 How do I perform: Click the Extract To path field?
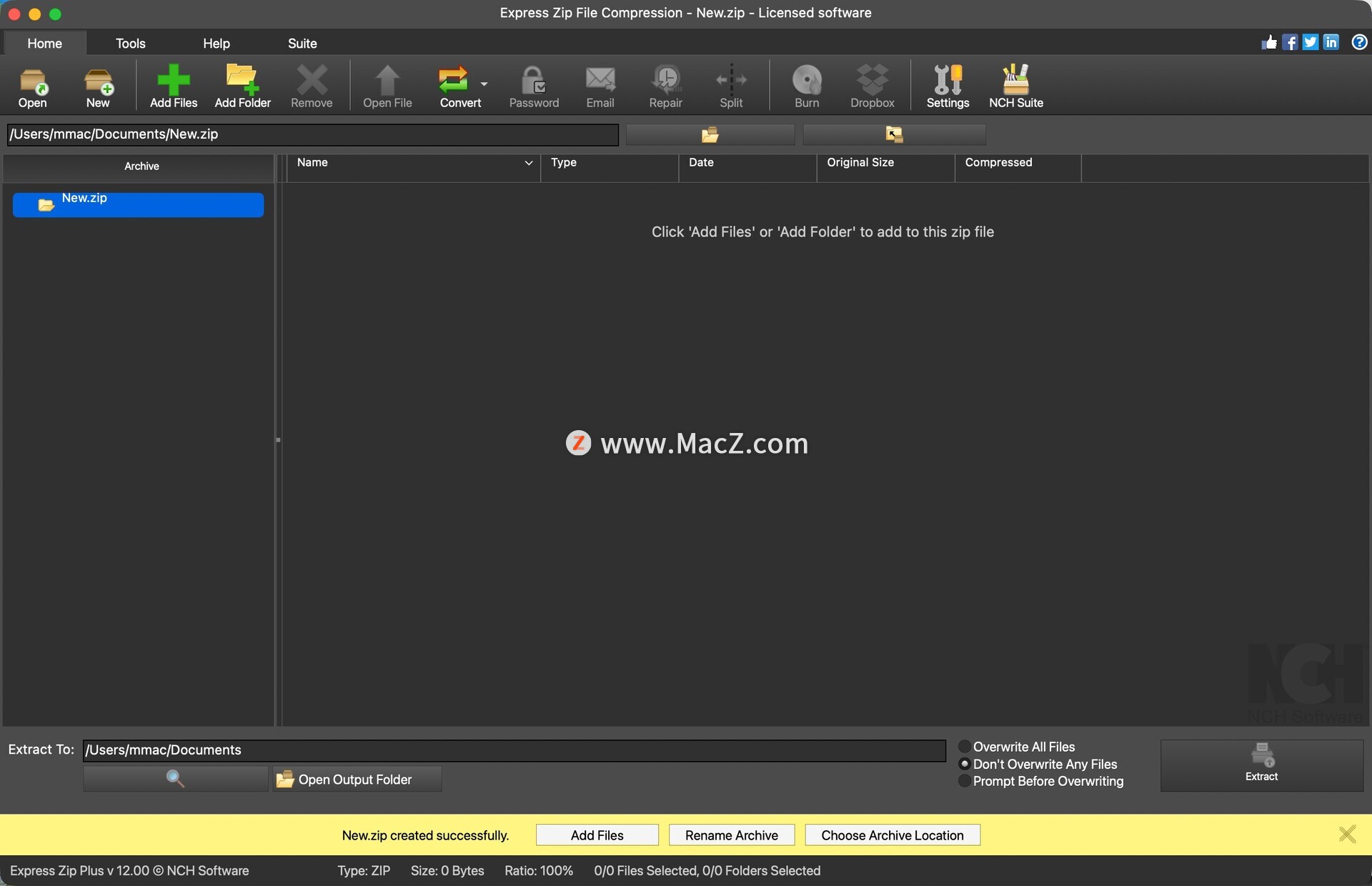(514, 750)
